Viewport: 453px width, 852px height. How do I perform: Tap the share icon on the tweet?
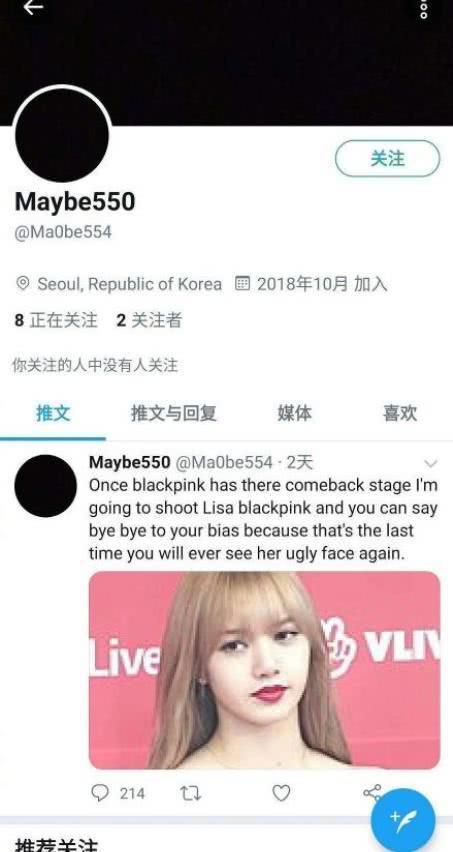click(372, 792)
